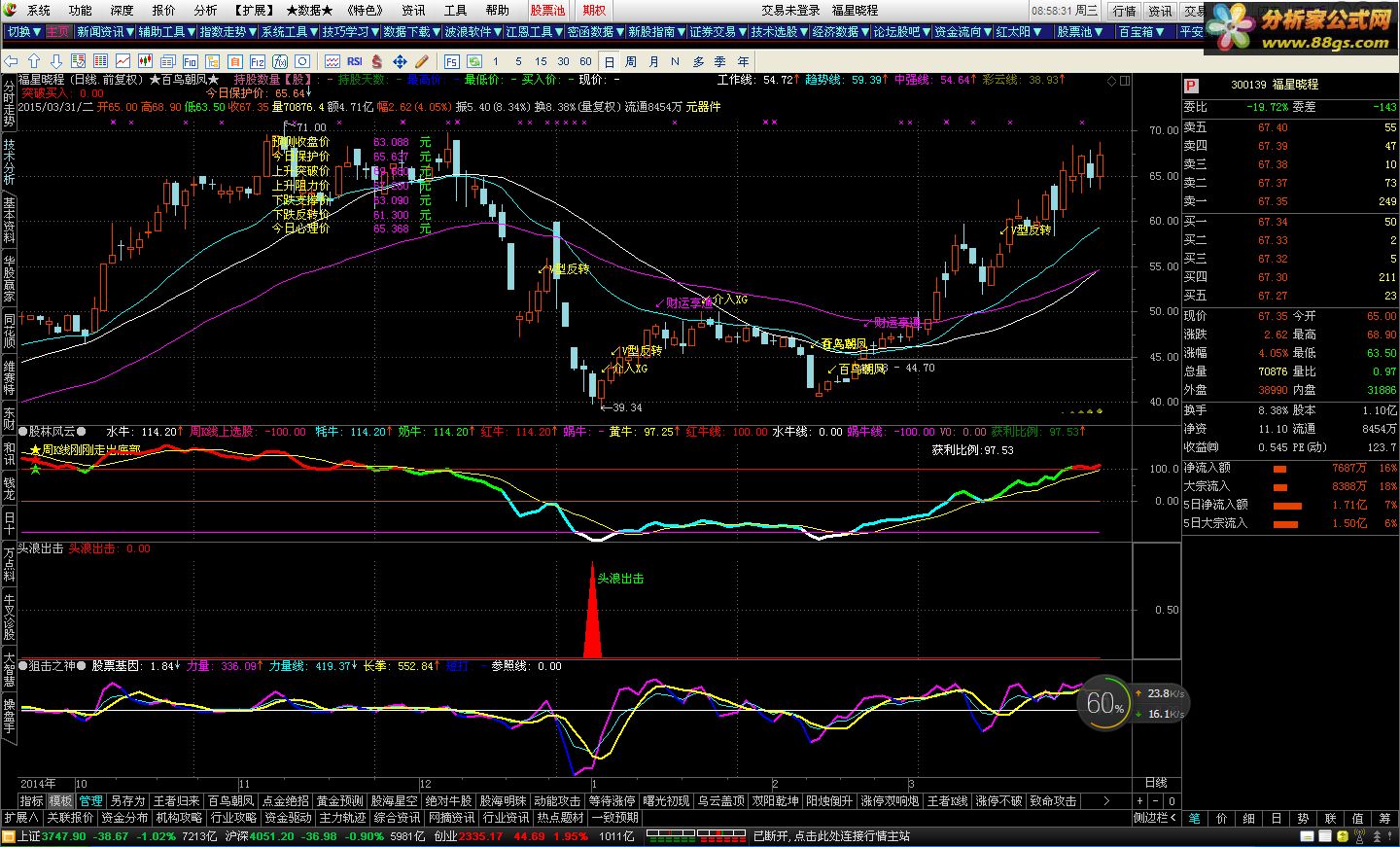
Task: Click the 头浪出击 red spike marker
Action: [x=592, y=611]
